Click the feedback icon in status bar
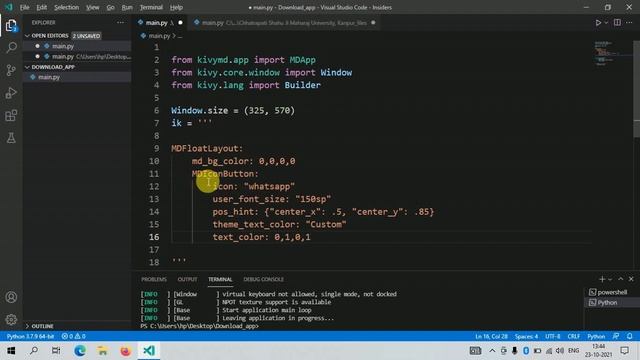This screenshot has width=640, height=360. 616,336
